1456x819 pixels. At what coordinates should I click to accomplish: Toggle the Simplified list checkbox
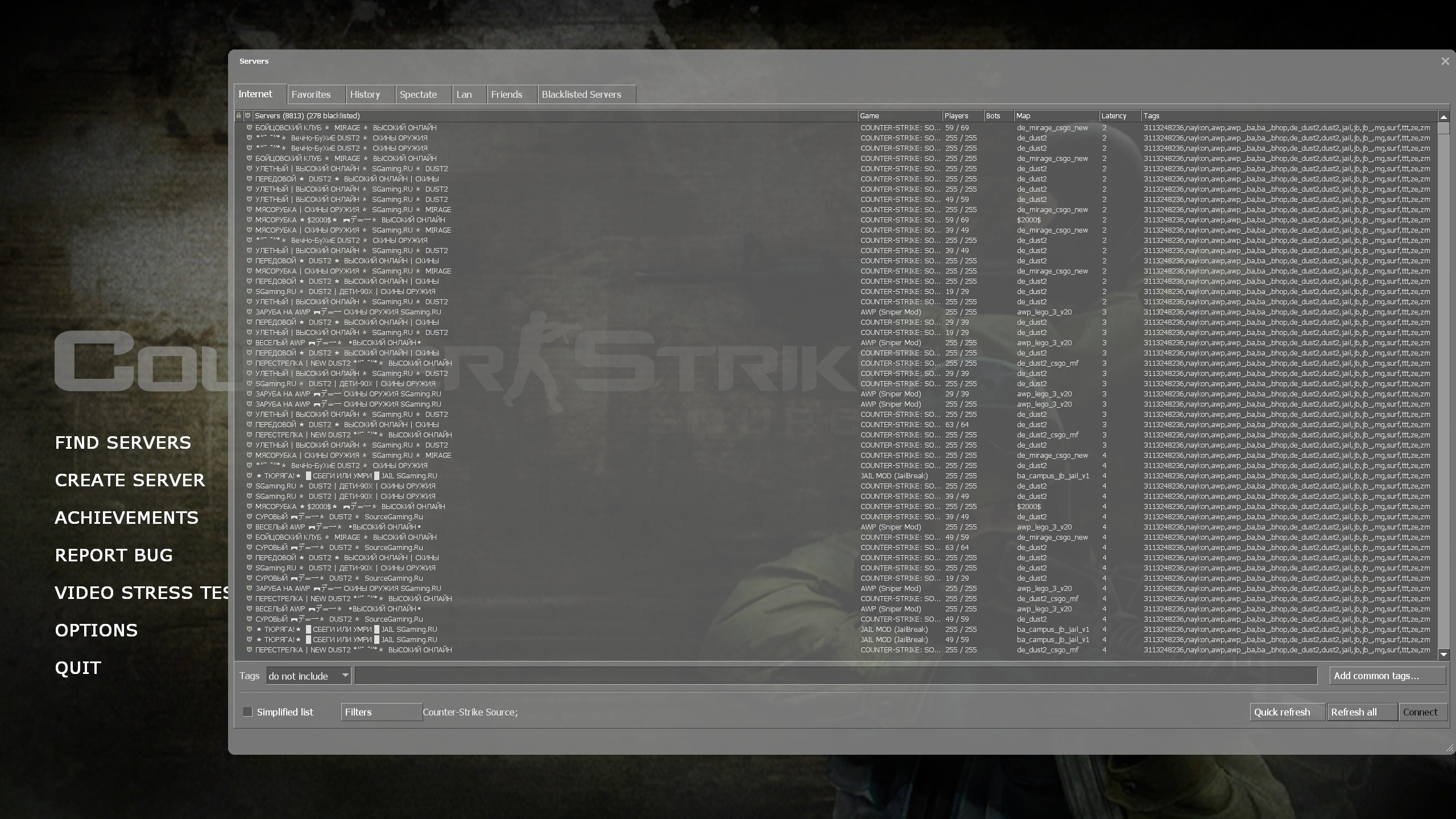tap(248, 712)
